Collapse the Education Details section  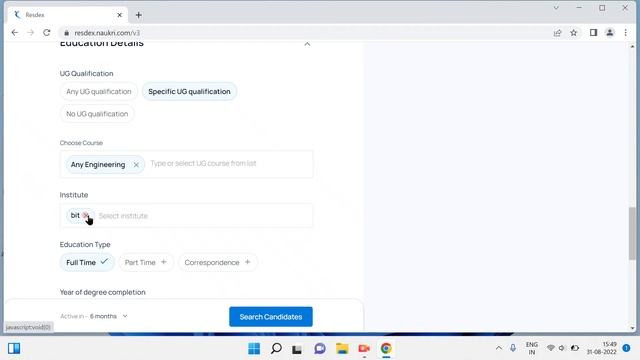point(307,44)
